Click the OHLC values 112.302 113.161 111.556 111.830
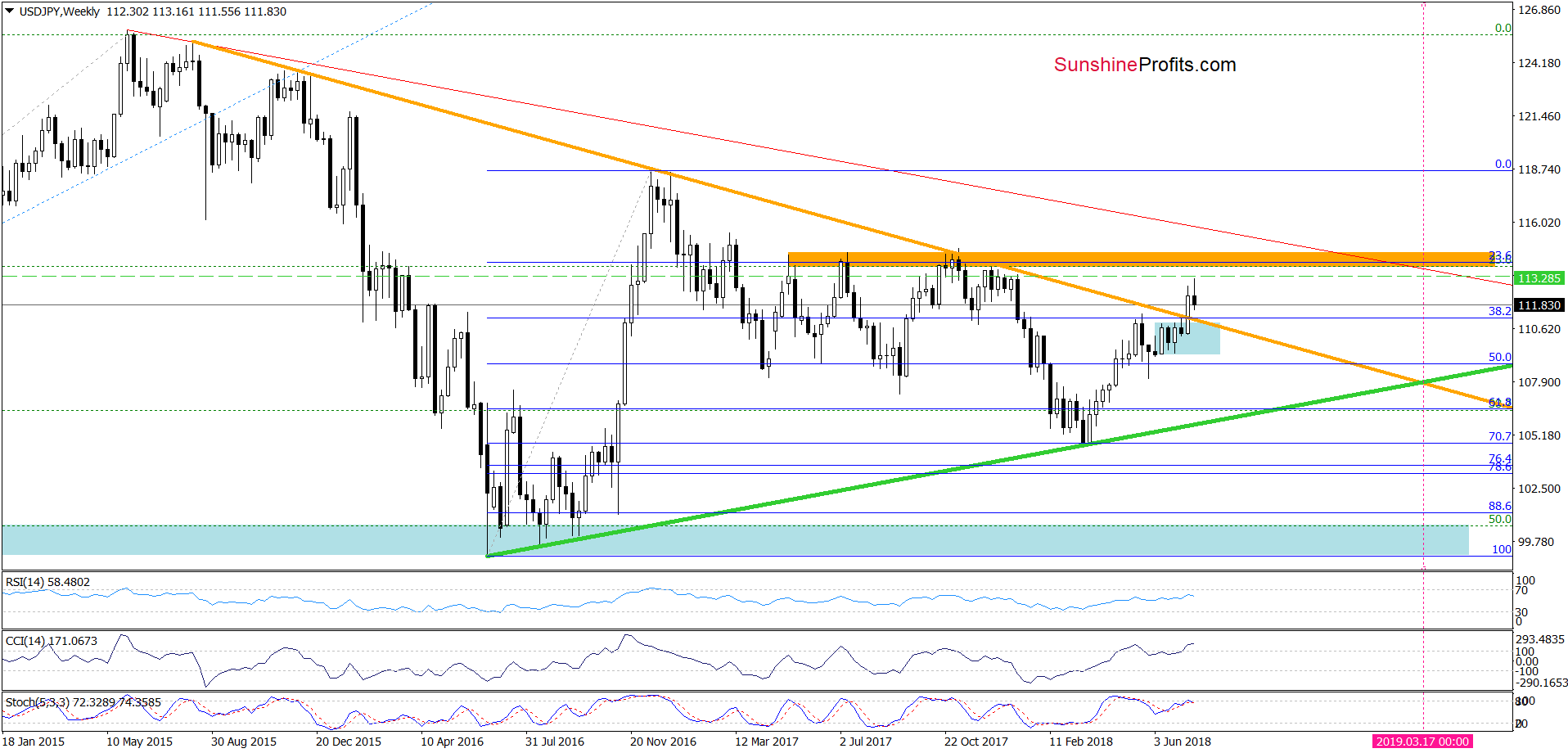 tap(196, 11)
